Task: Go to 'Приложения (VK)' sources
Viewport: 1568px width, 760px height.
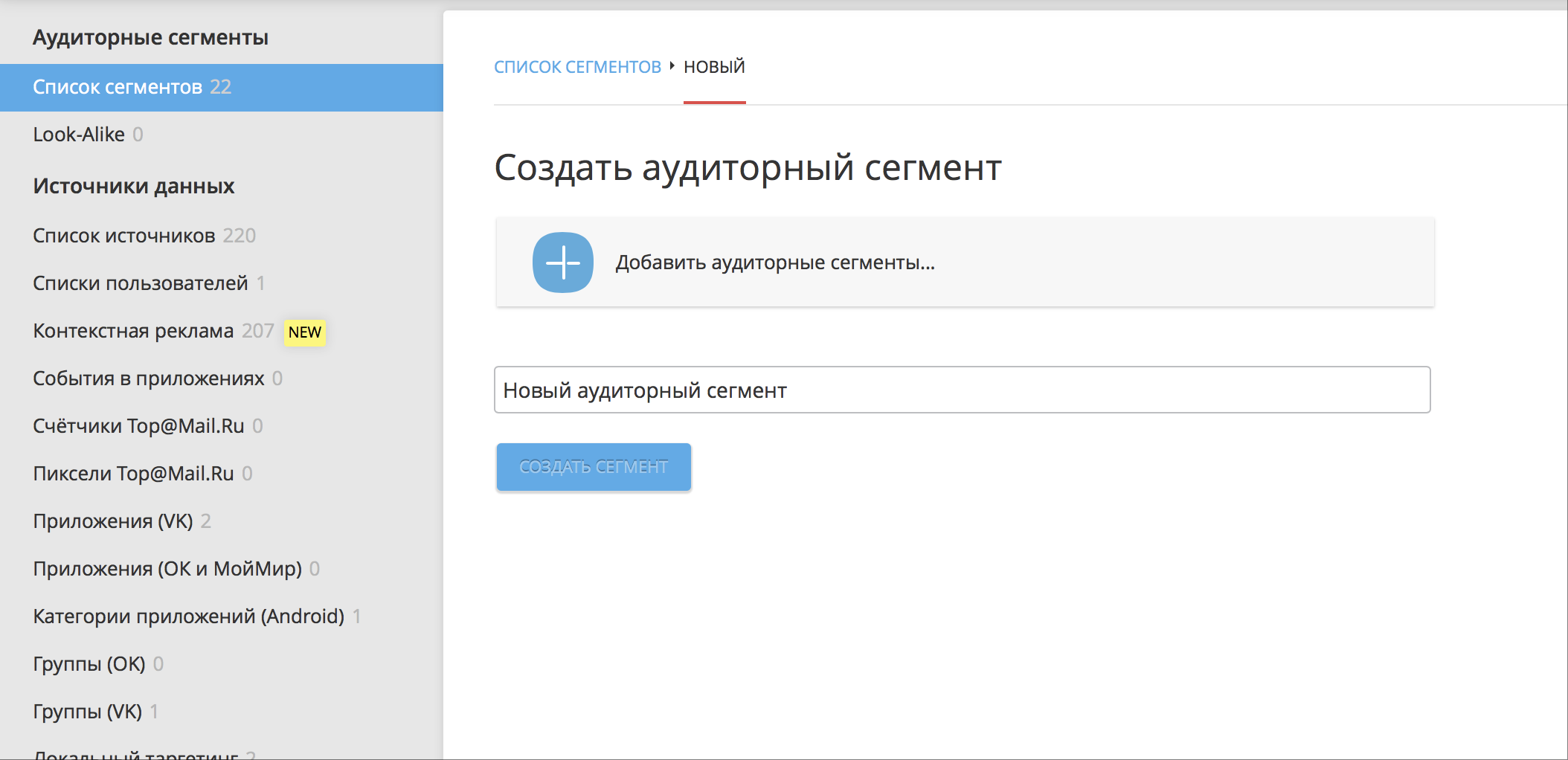Action: click(x=112, y=521)
